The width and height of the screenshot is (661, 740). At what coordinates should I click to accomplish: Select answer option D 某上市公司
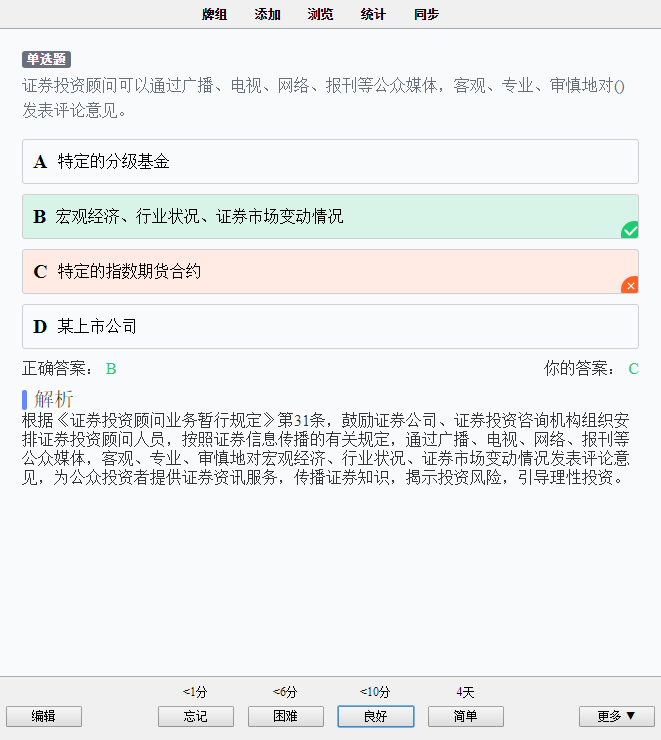coord(330,327)
